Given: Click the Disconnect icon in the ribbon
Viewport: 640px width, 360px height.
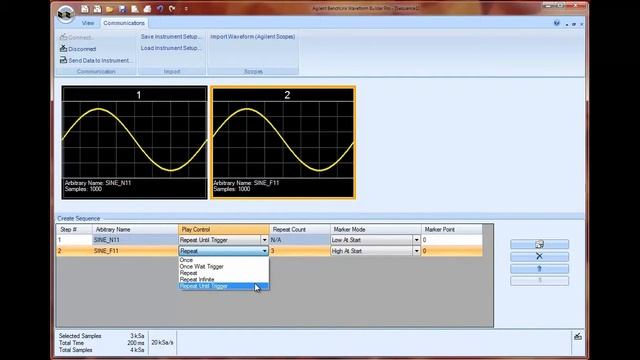Looking at the screenshot, I should (63, 49).
